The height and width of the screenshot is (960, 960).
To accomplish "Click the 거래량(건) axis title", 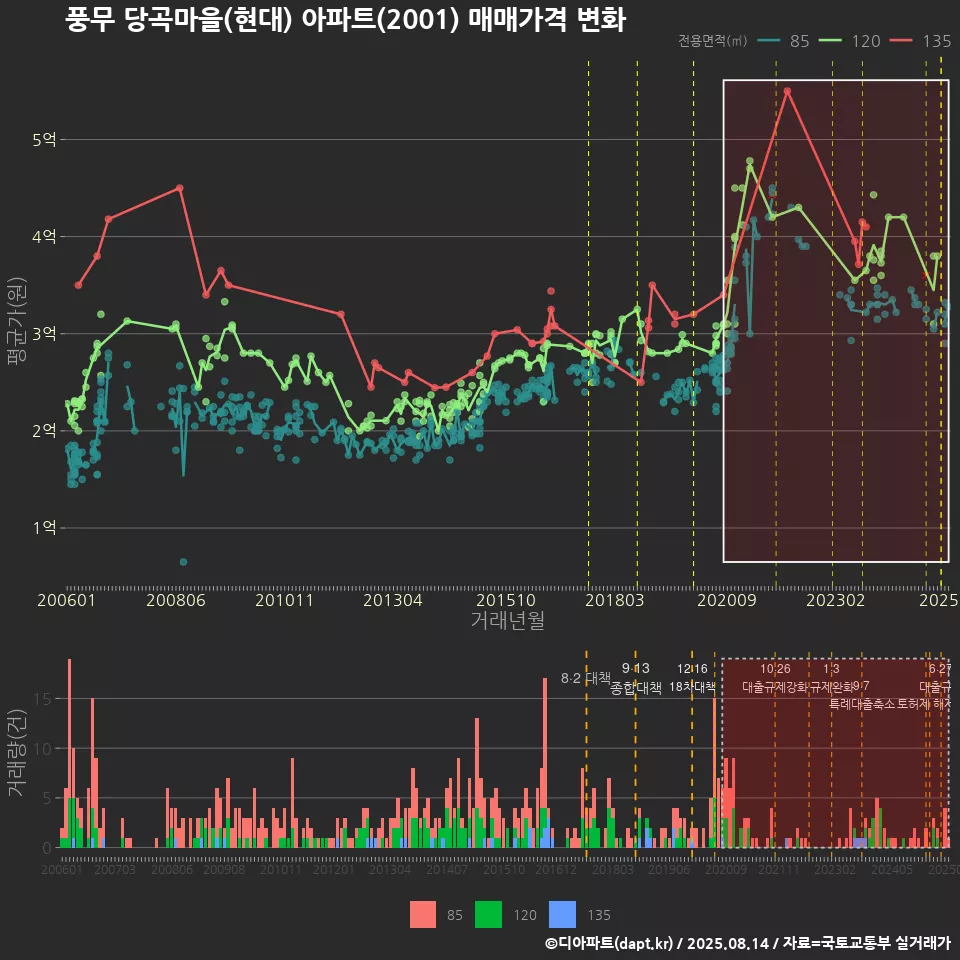I will tap(17, 752).
